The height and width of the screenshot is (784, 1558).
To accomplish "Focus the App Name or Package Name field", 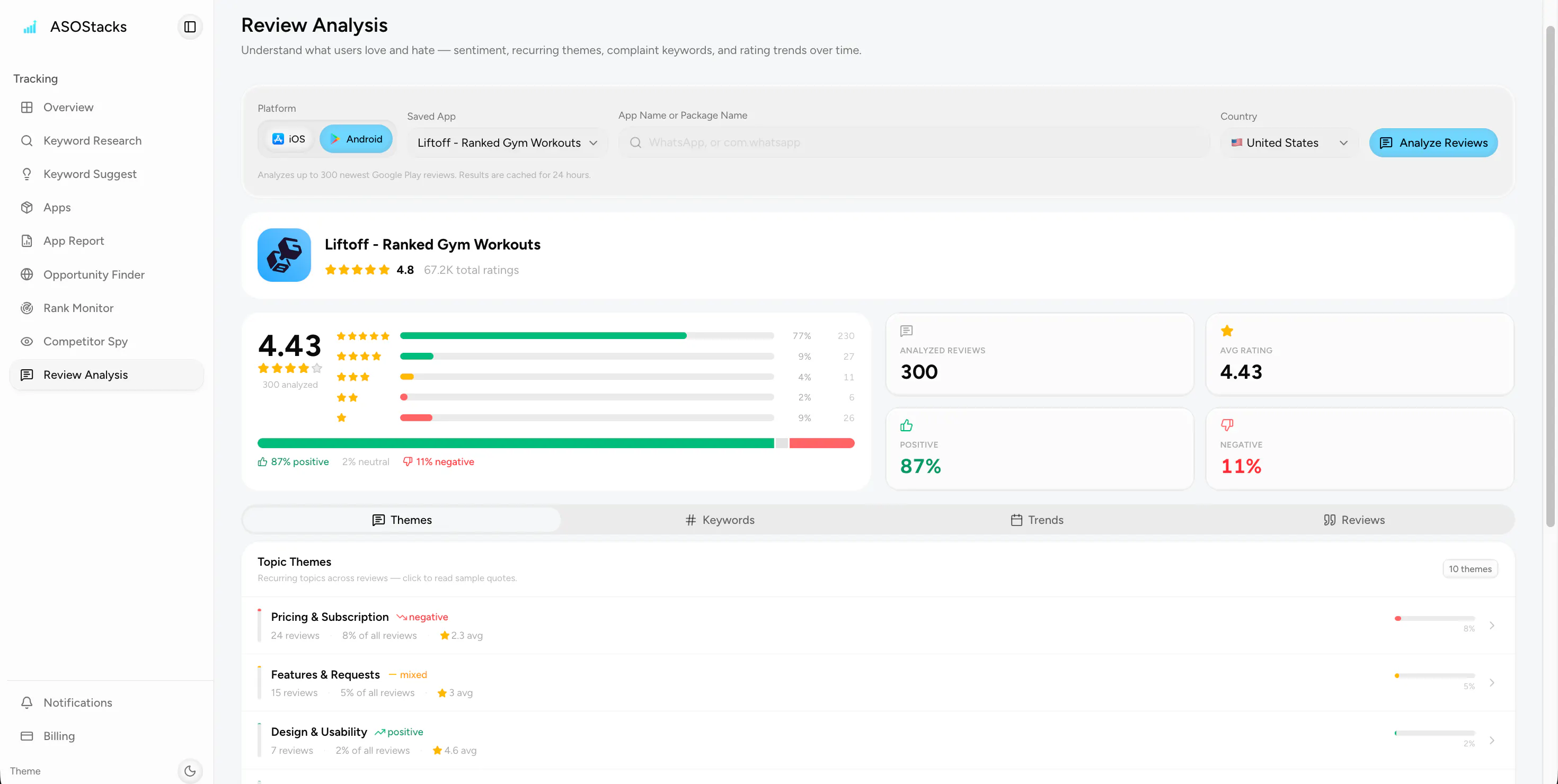I will pos(914,142).
